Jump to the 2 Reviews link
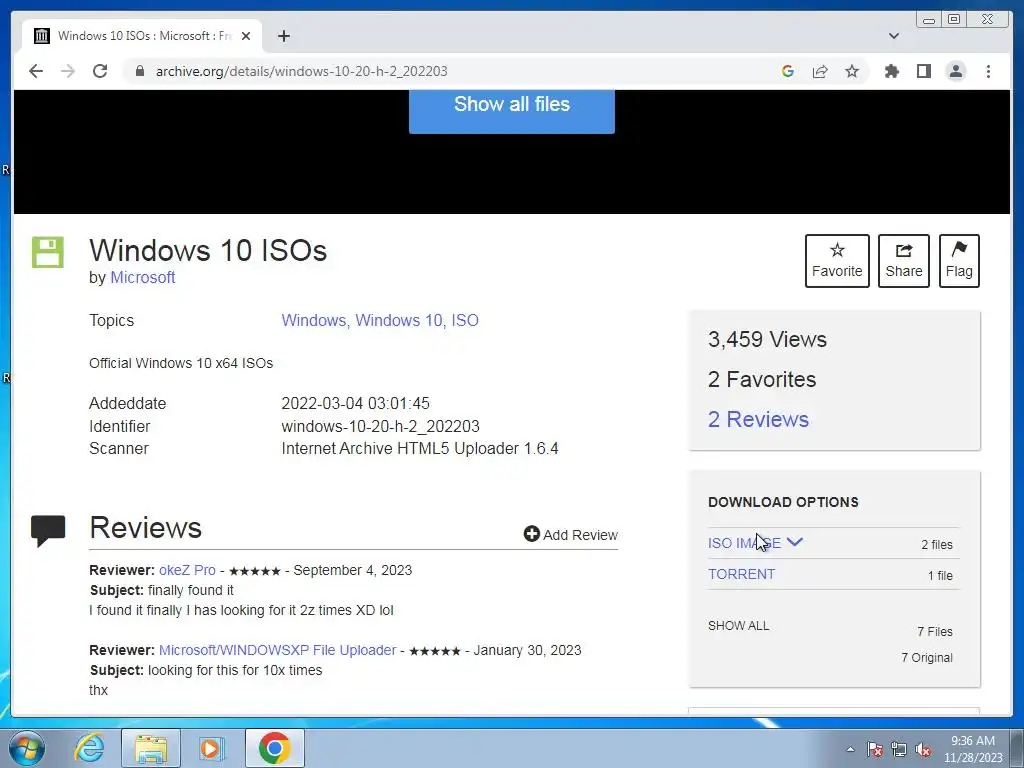This screenshot has width=1024, height=768. tap(758, 419)
